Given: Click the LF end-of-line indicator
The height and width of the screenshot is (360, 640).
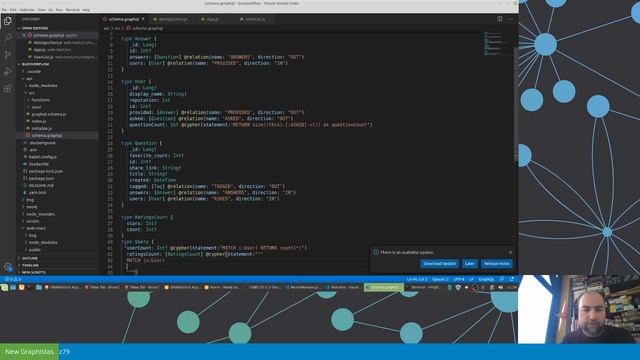Looking at the screenshot, I should click(x=471, y=280).
